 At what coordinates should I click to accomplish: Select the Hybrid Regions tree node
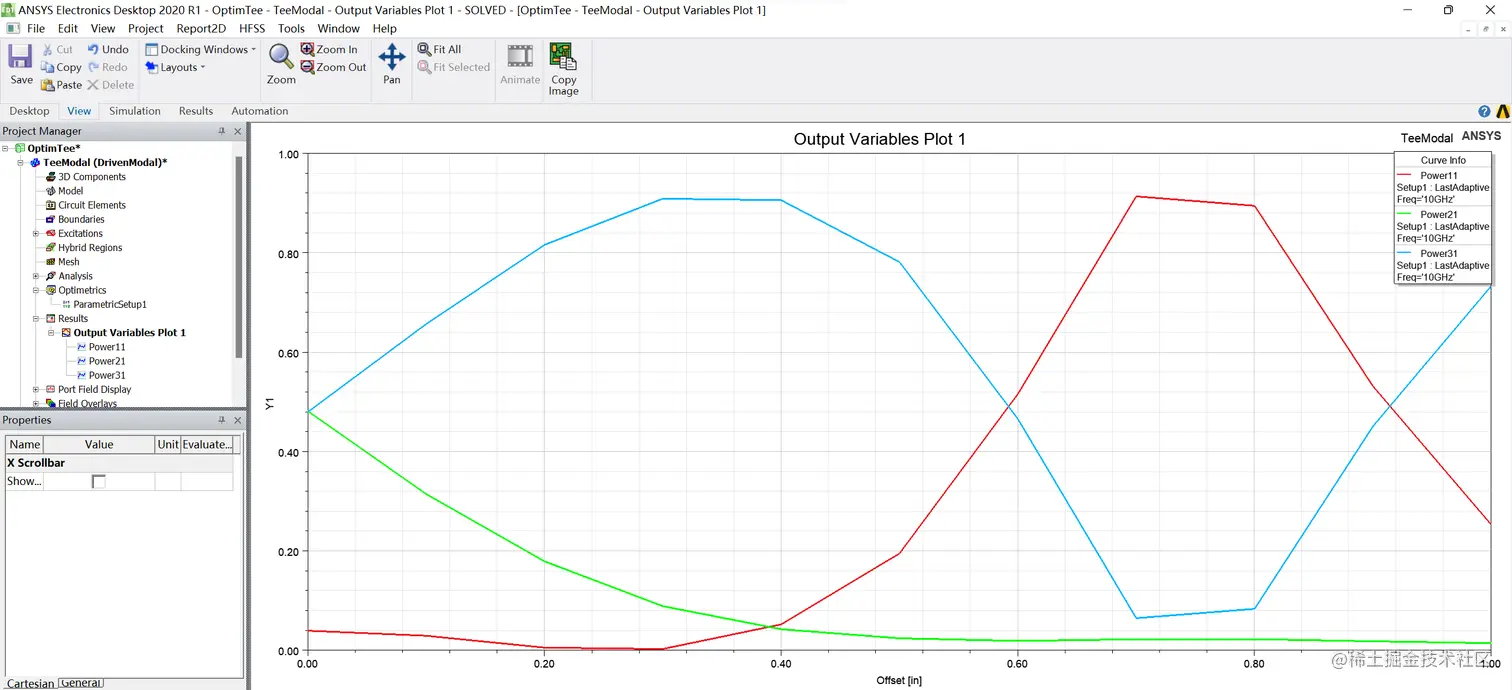[x=90, y=248]
